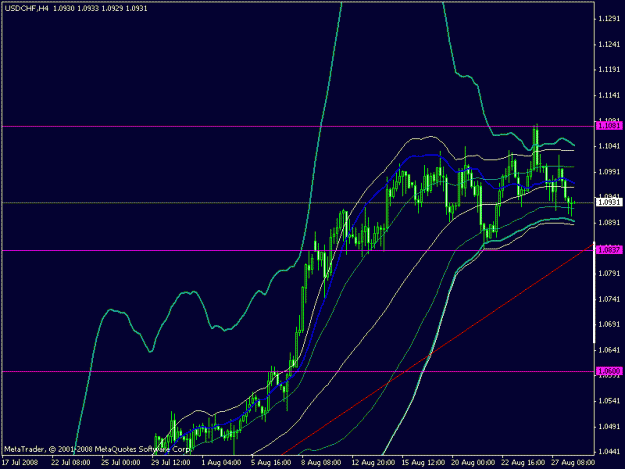This screenshot has height=469, width=625.
Task: Click the 1.0741 price axis label
Action: point(609,299)
